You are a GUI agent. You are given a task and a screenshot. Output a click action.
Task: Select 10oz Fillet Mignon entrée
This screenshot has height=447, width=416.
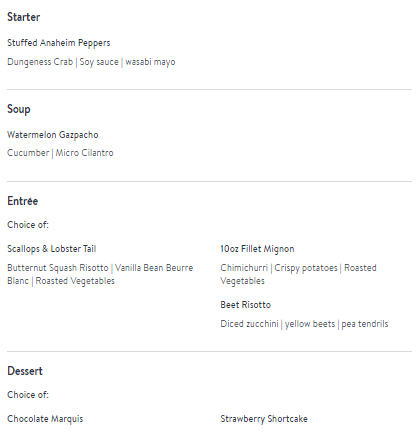[257, 249]
